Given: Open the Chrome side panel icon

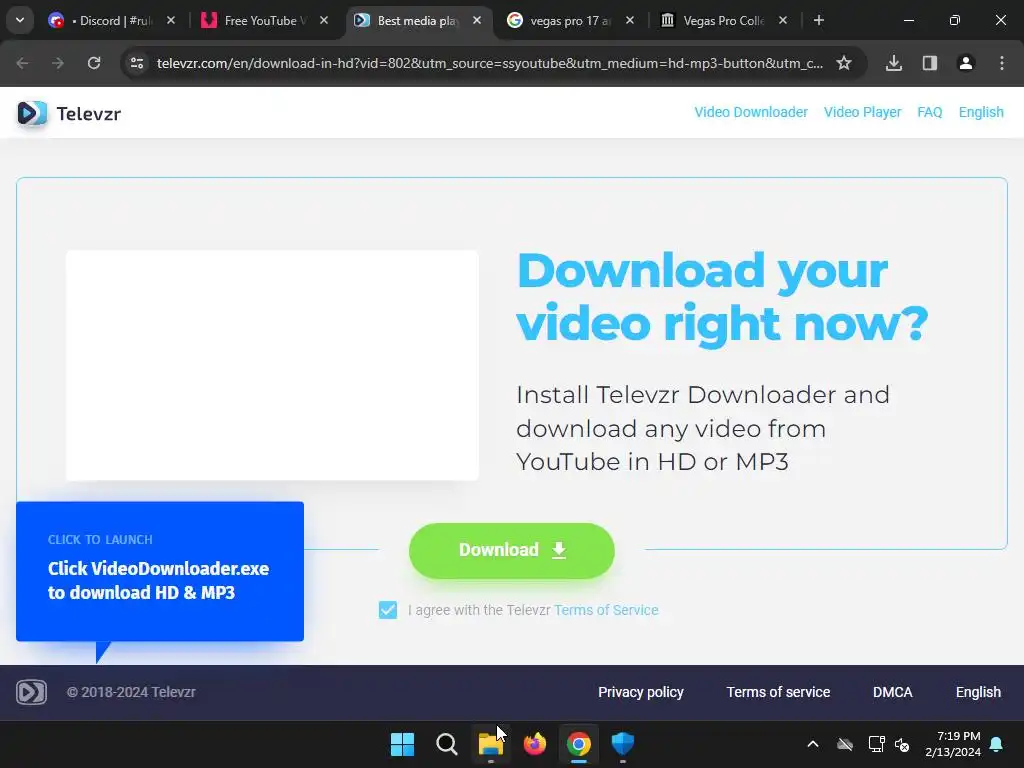Looking at the screenshot, I should click(x=930, y=63).
